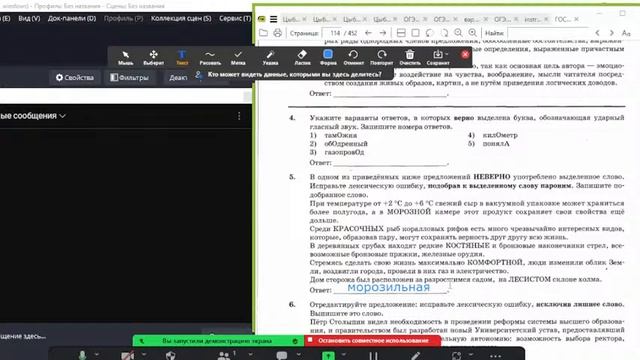Pause the screen share
This screenshot has height=360, width=640.
pos(373,356)
